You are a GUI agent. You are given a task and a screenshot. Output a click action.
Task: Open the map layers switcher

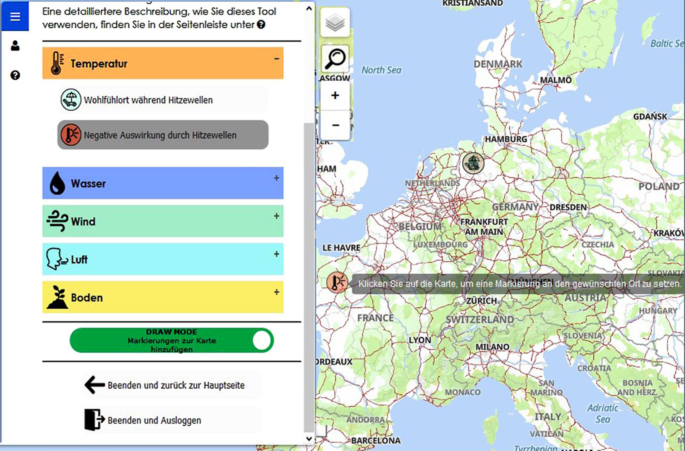[335, 22]
